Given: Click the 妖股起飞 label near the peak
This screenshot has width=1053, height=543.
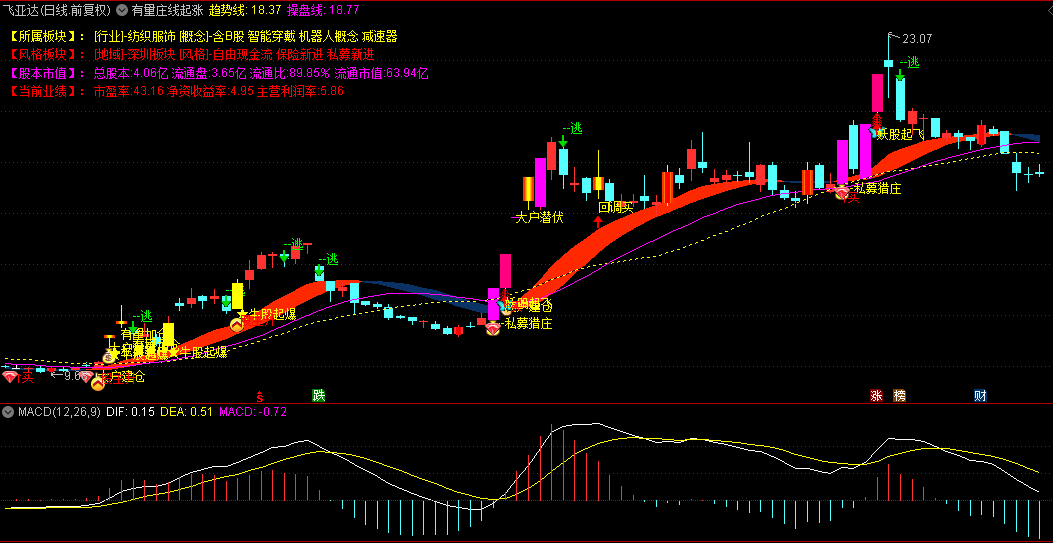Looking at the screenshot, I should point(901,134).
